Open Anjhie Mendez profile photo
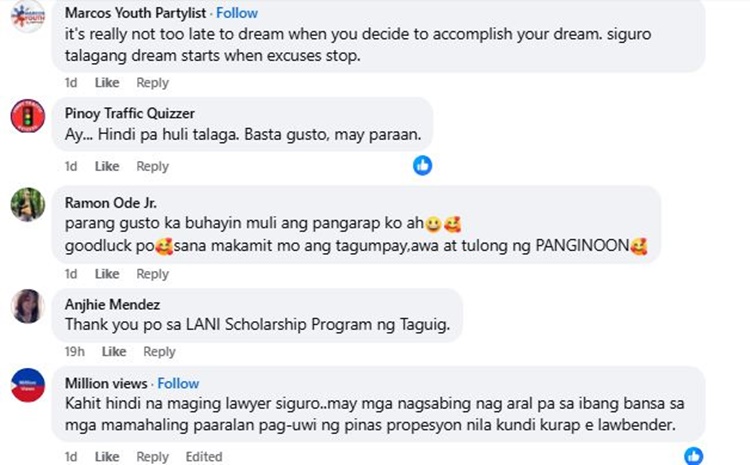 (28, 306)
